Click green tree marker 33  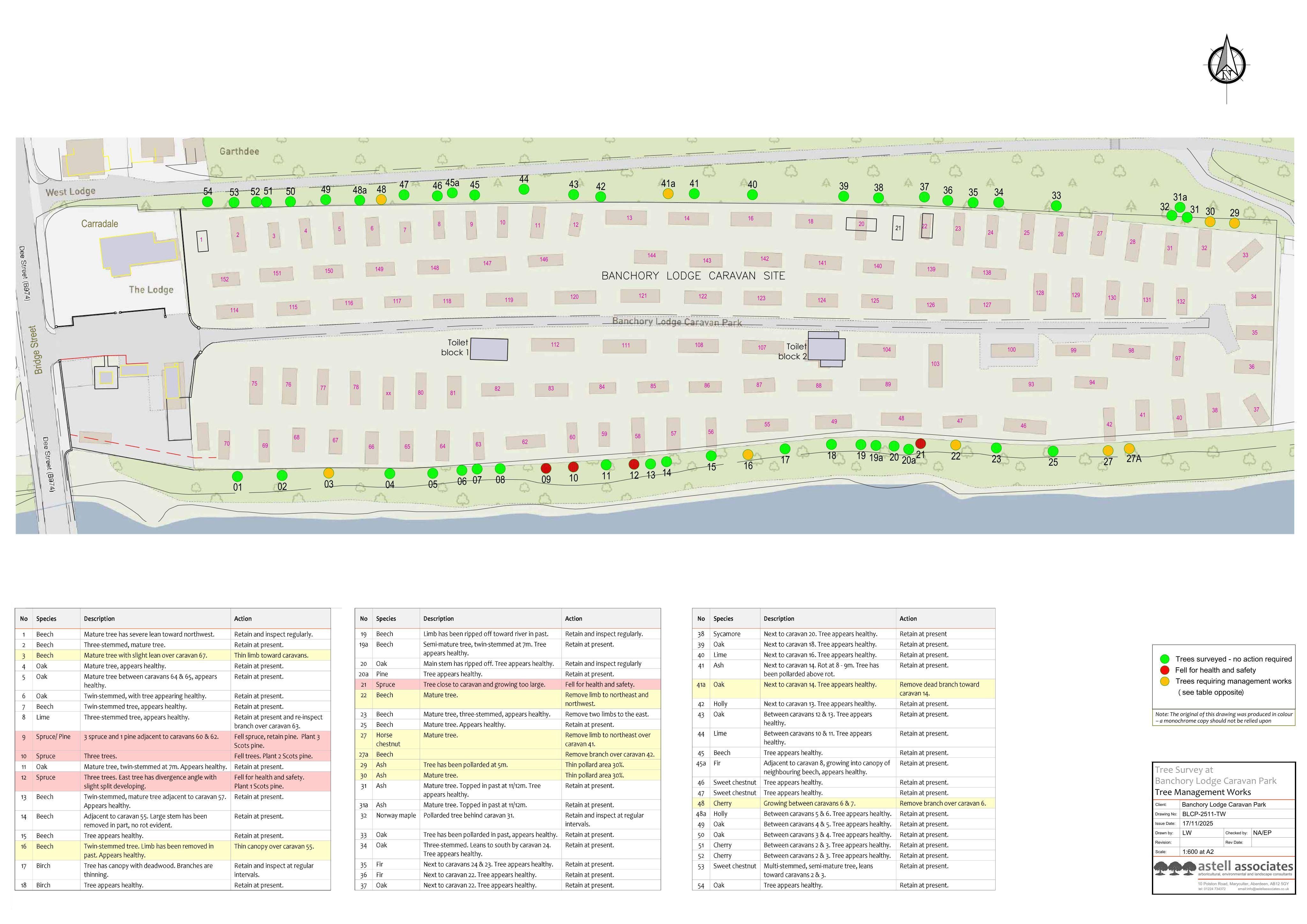tap(1056, 206)
